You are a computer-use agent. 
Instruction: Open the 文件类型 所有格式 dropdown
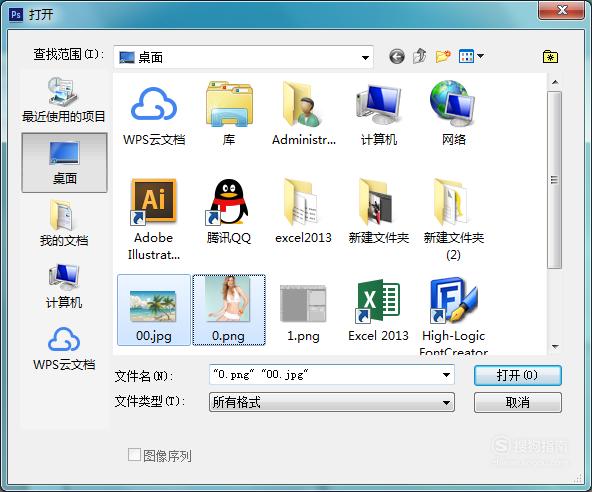click(332, 402)
